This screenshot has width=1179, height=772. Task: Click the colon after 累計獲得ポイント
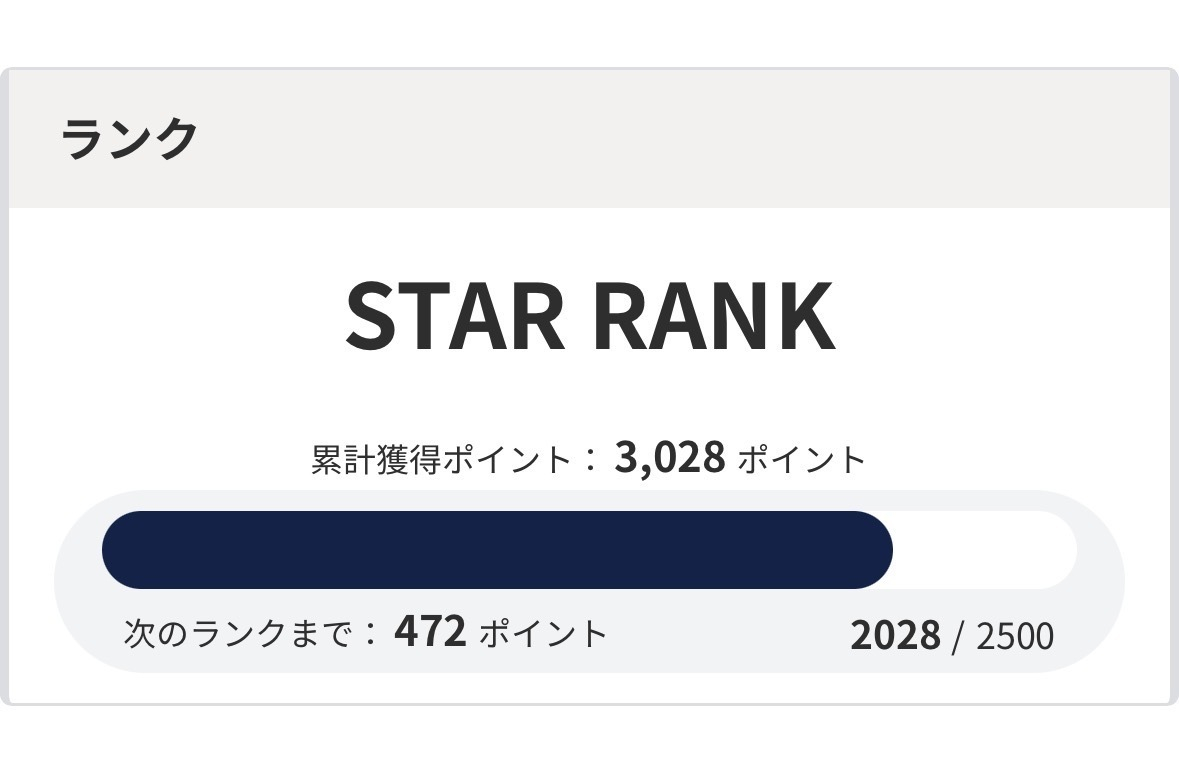tap(590, 460)
